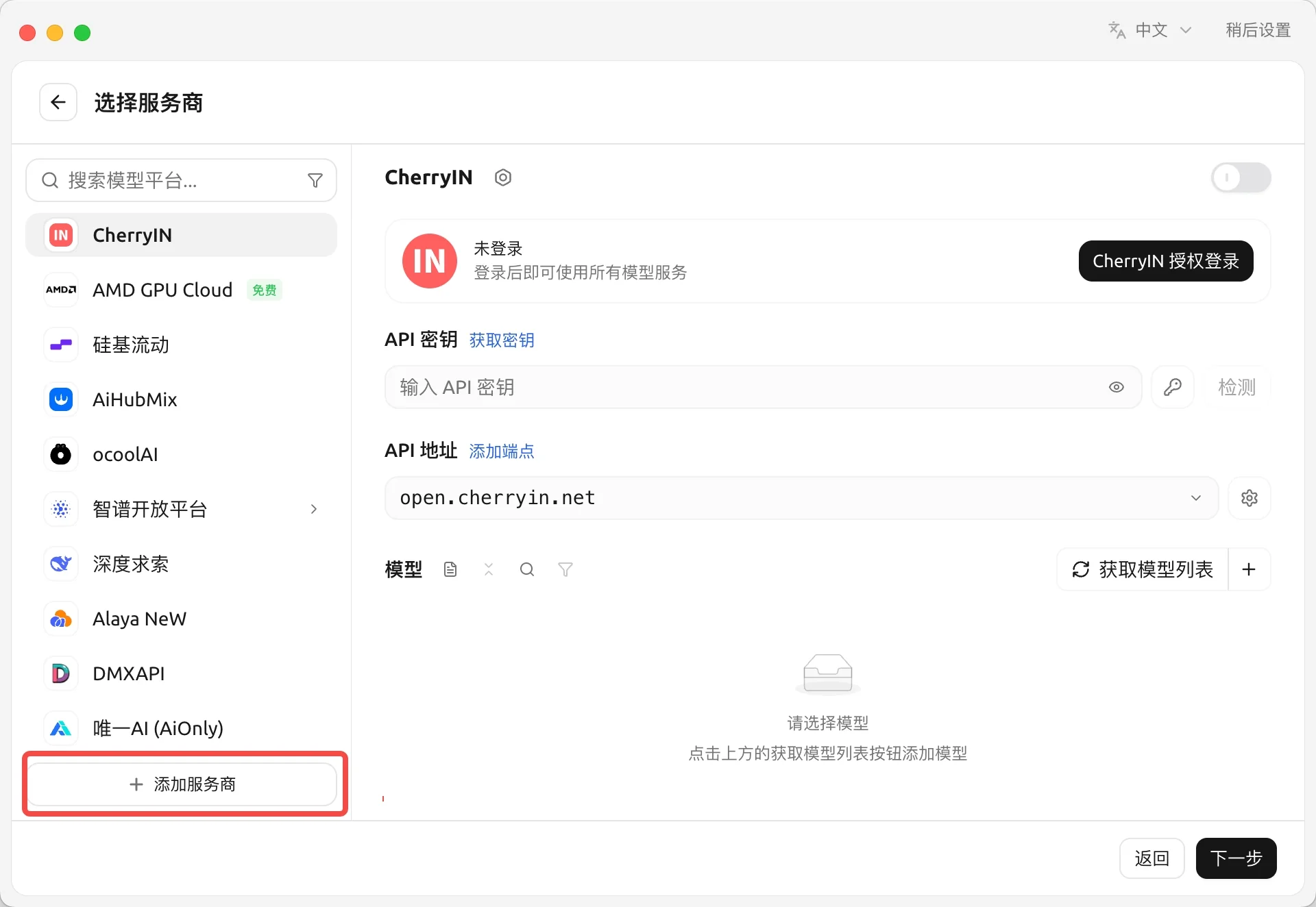Click the search magnifier in provider search
The image size is (1316, 907).
pyautogui.click(x=50, y=180)
